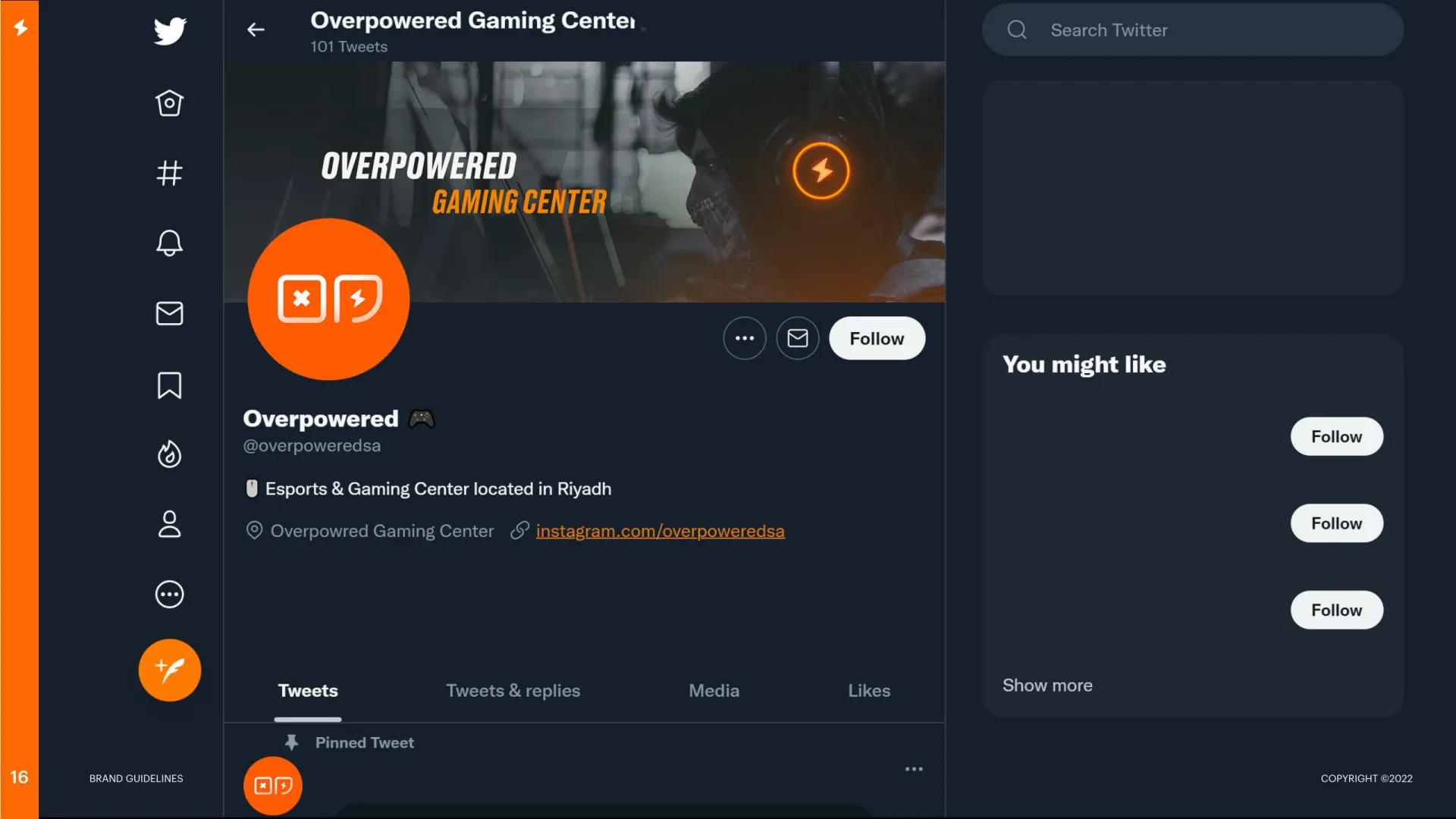Click the Pinned Tweet label
The height and width of the screenshot is (819, 1456).
tap(365, 743)
